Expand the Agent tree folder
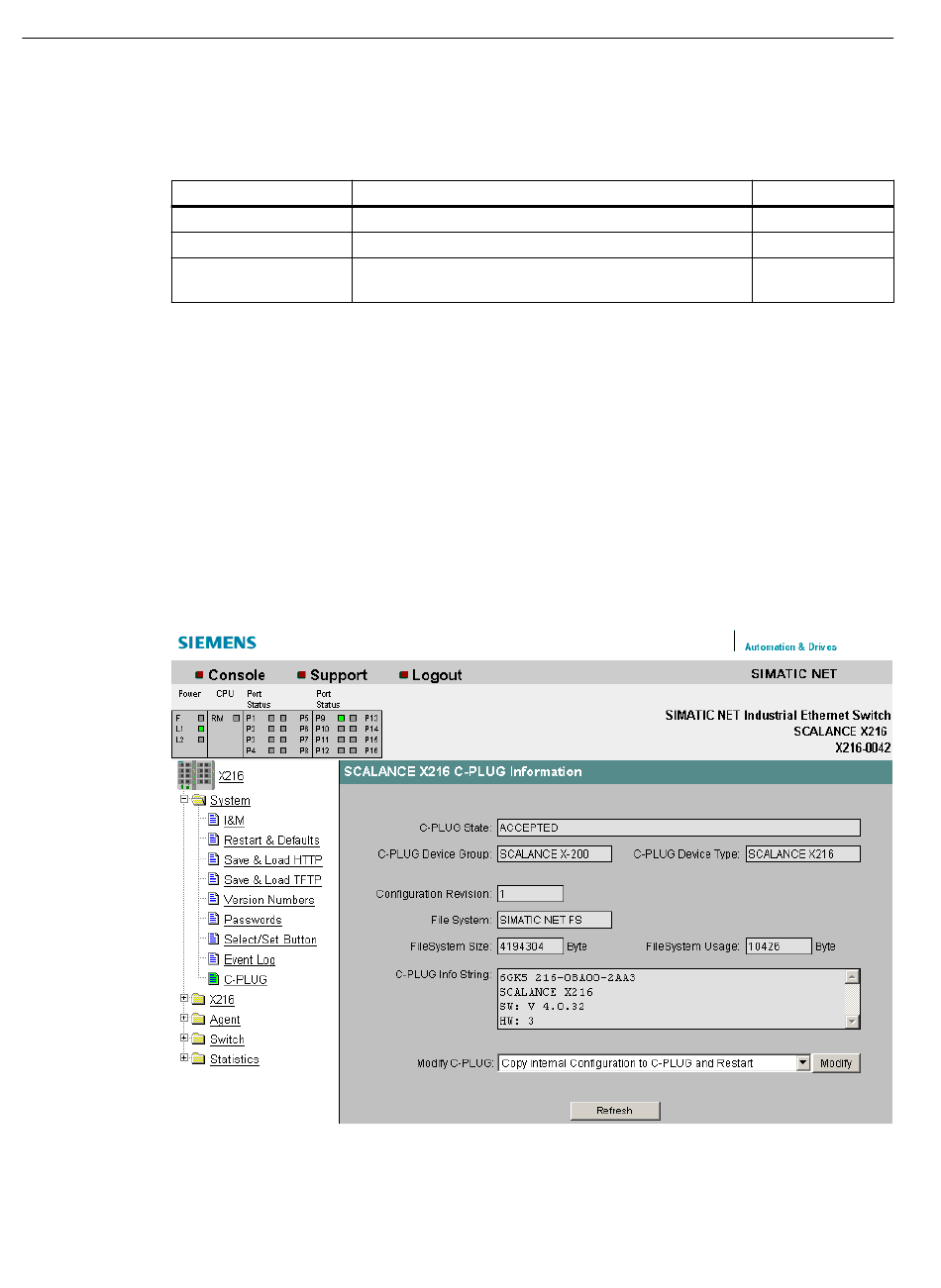Screen dimensions: 941x1288 pos(184,1019)
